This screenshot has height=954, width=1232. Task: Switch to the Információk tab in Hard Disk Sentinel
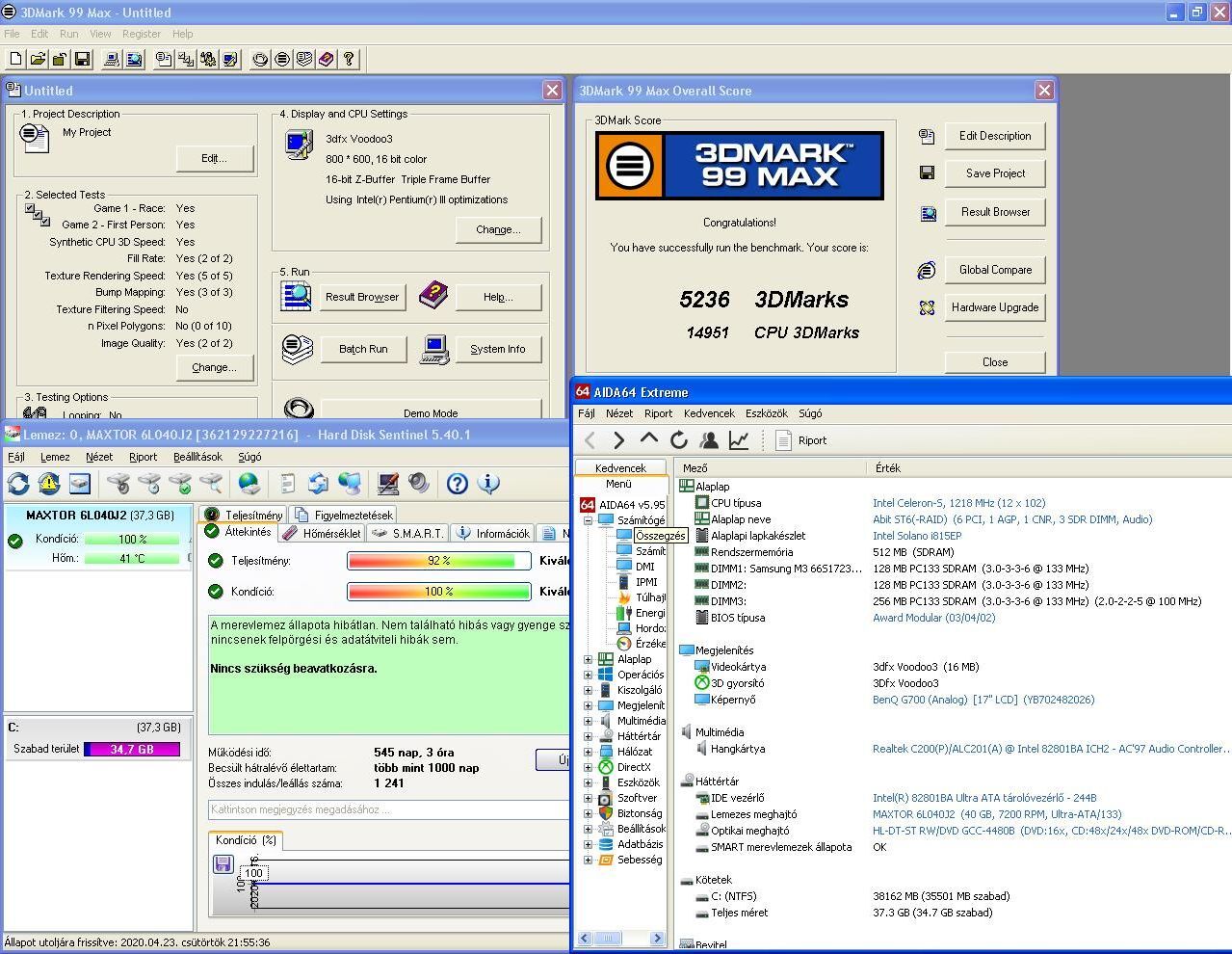(493, 533)
